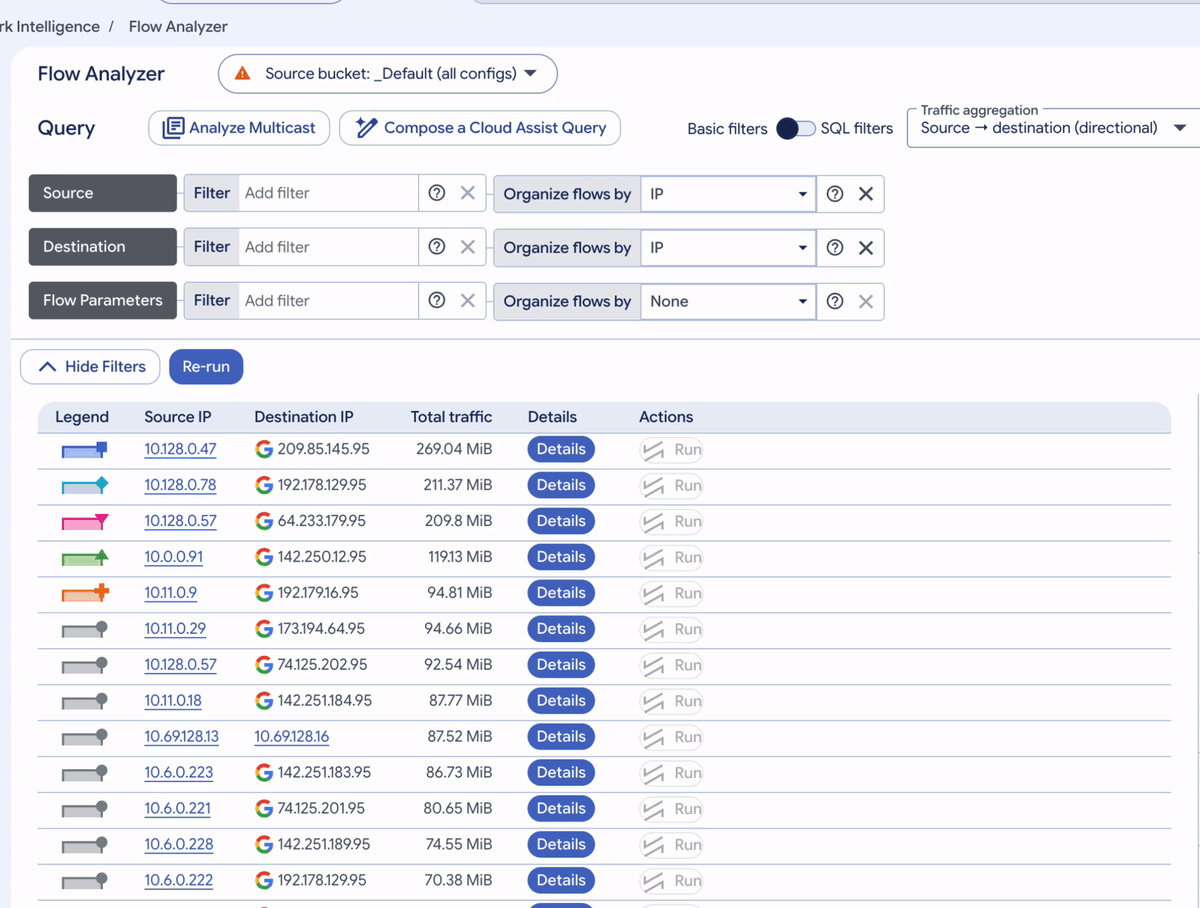
Task: Remove Destination Organize flows by with X
Action: pyautogui.click(x=866, y=248)
